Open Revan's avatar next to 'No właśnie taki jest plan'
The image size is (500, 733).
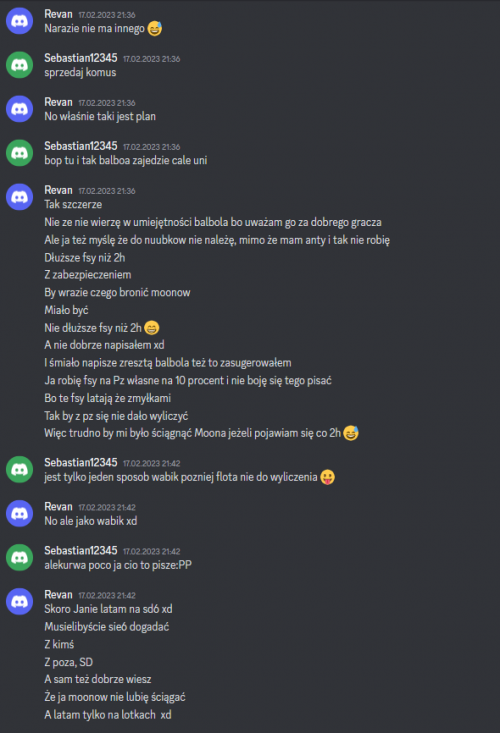tap(19, 109)
